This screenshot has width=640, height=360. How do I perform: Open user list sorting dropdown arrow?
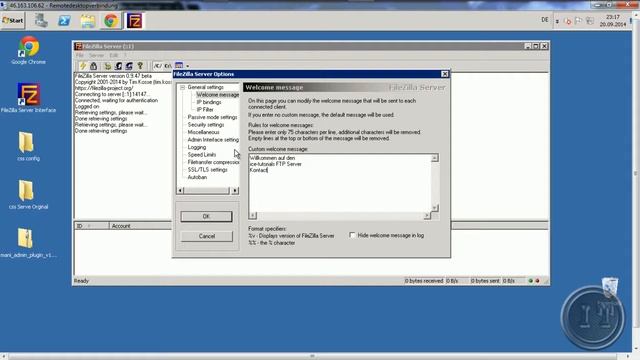coord(187,66)
